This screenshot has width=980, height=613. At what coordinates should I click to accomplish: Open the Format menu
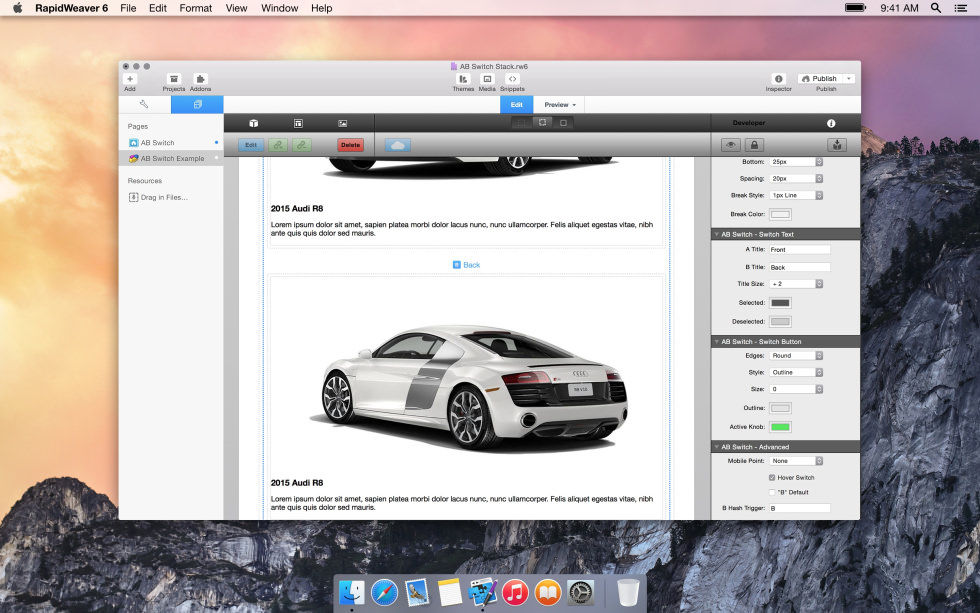(196, 8)
